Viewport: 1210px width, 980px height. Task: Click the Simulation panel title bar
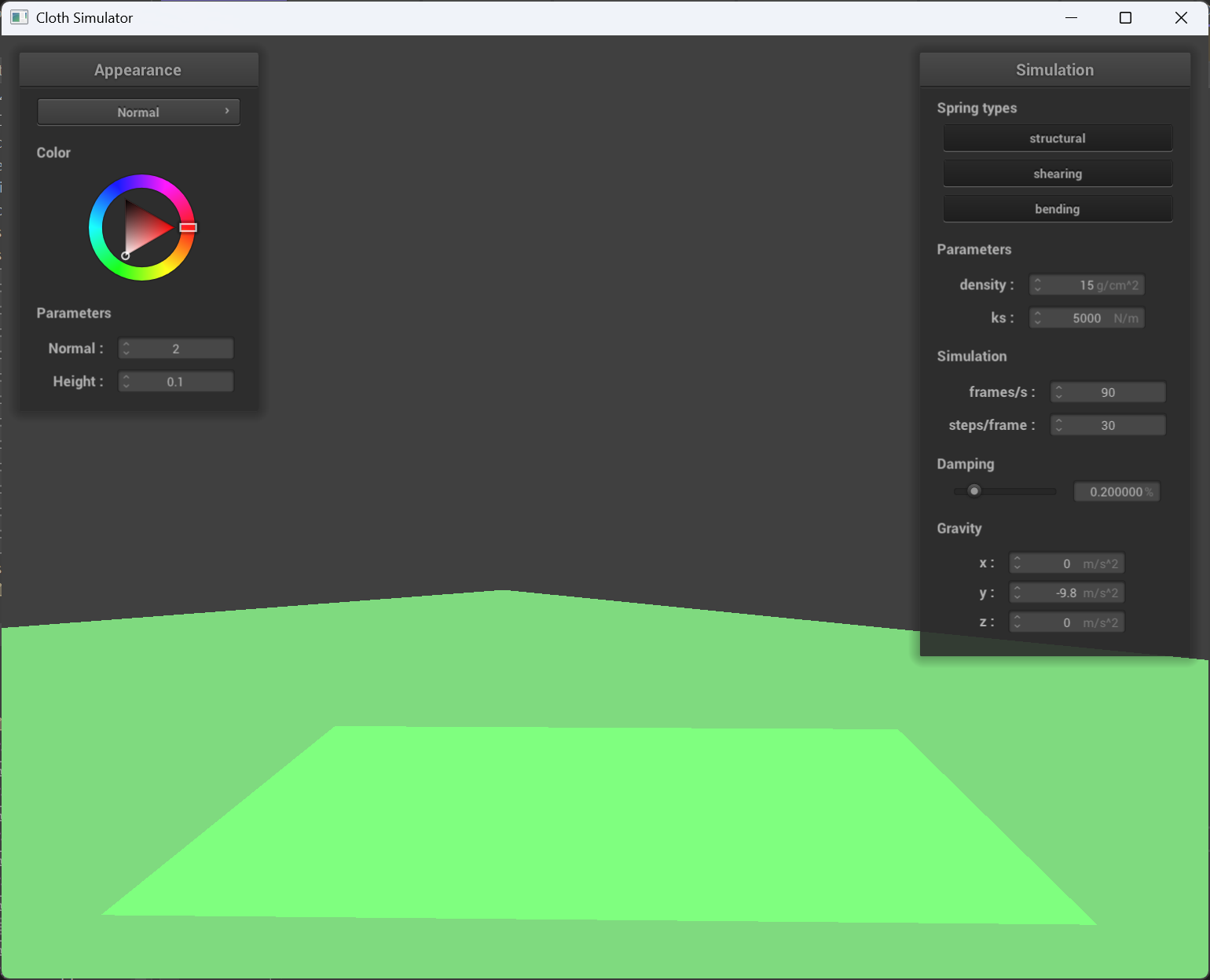pyautogui.click(x=1055, y=70)
